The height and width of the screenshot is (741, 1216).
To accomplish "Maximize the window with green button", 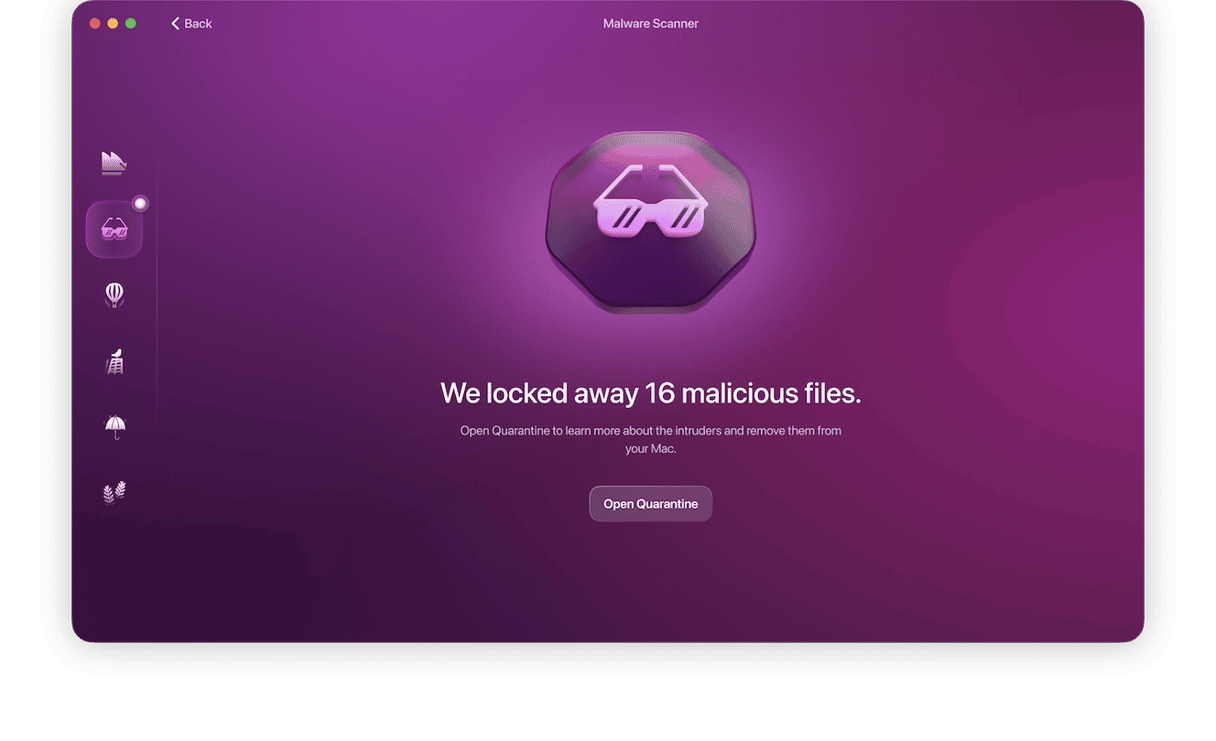I will (131, 23).
